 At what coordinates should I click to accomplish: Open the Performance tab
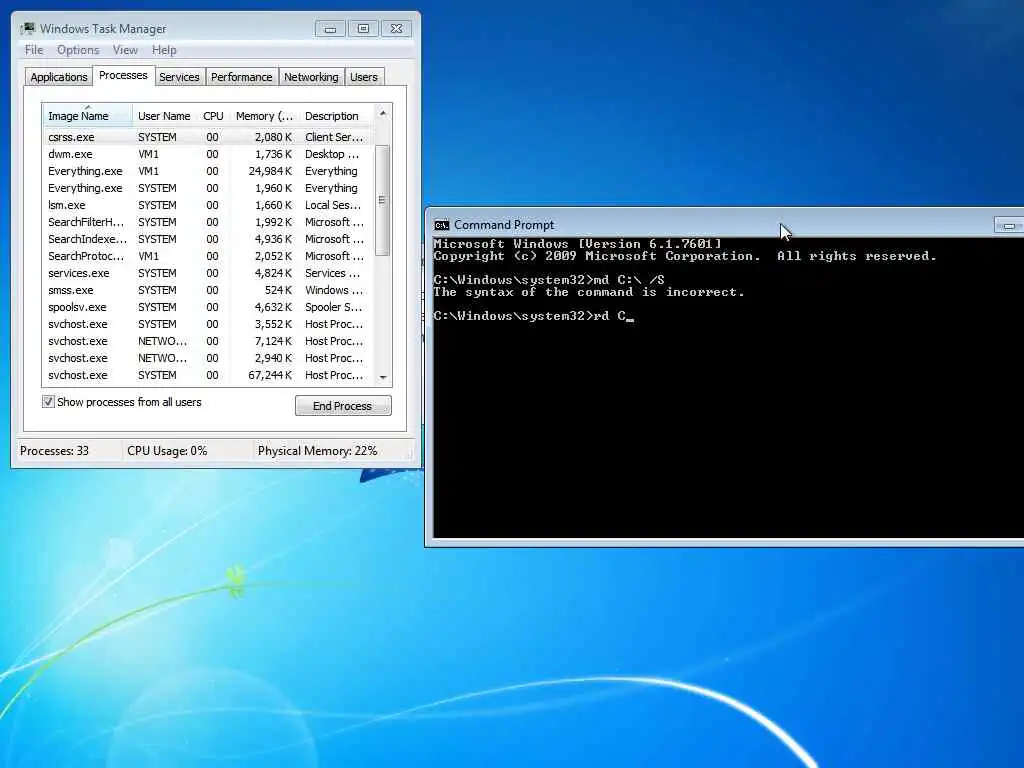point(241,77)
